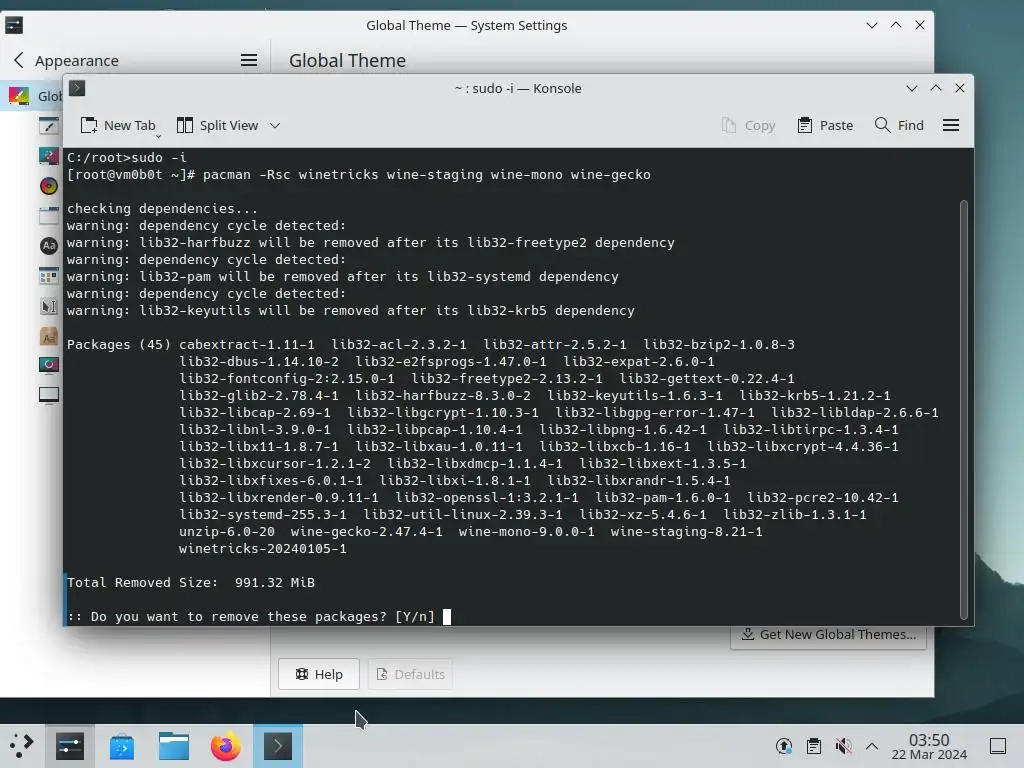Screen dimensions: 1024x768
Task: Open the clock showing 03:50
Action: (x=929, y=746)
